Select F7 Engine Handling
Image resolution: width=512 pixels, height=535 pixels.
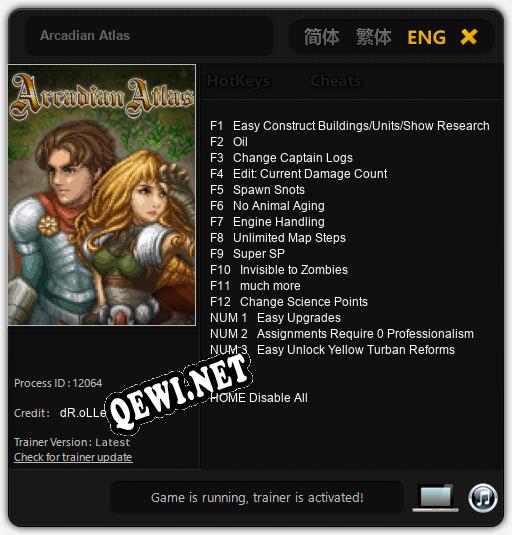(267, 222)
